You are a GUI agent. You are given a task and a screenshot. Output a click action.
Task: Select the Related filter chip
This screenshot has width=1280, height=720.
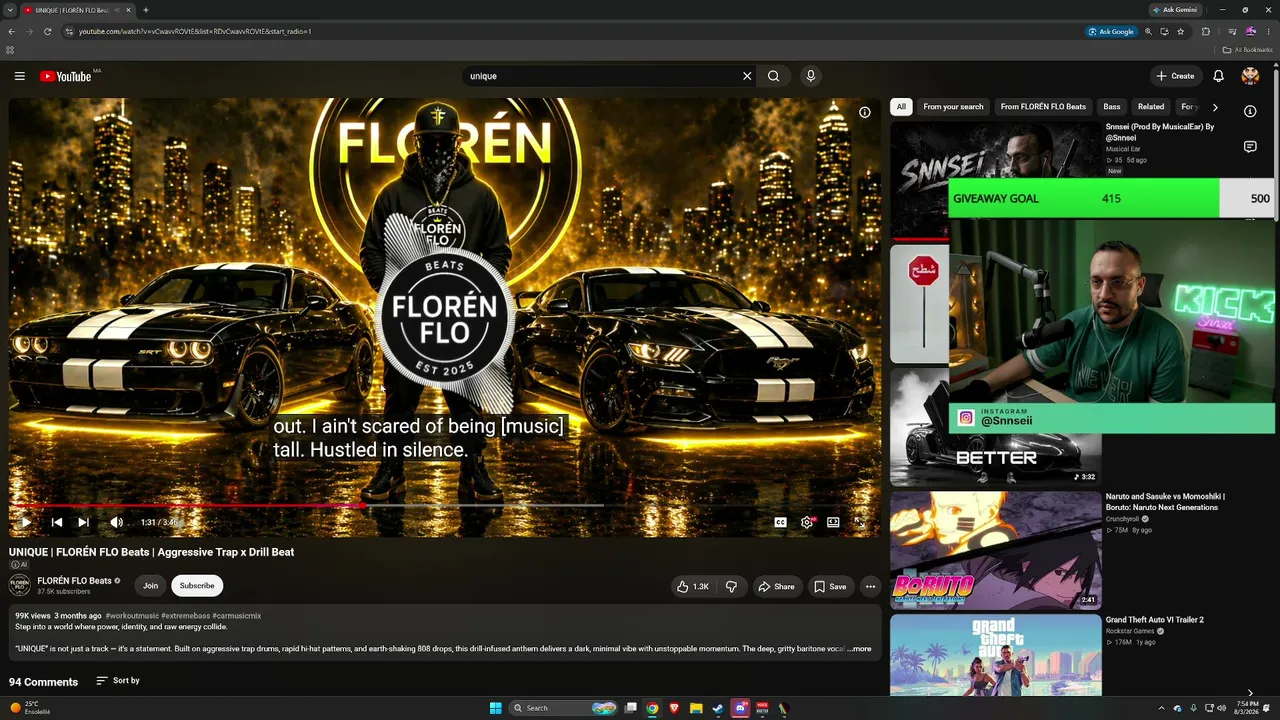pyautogui.click(x=1151, y=107)
